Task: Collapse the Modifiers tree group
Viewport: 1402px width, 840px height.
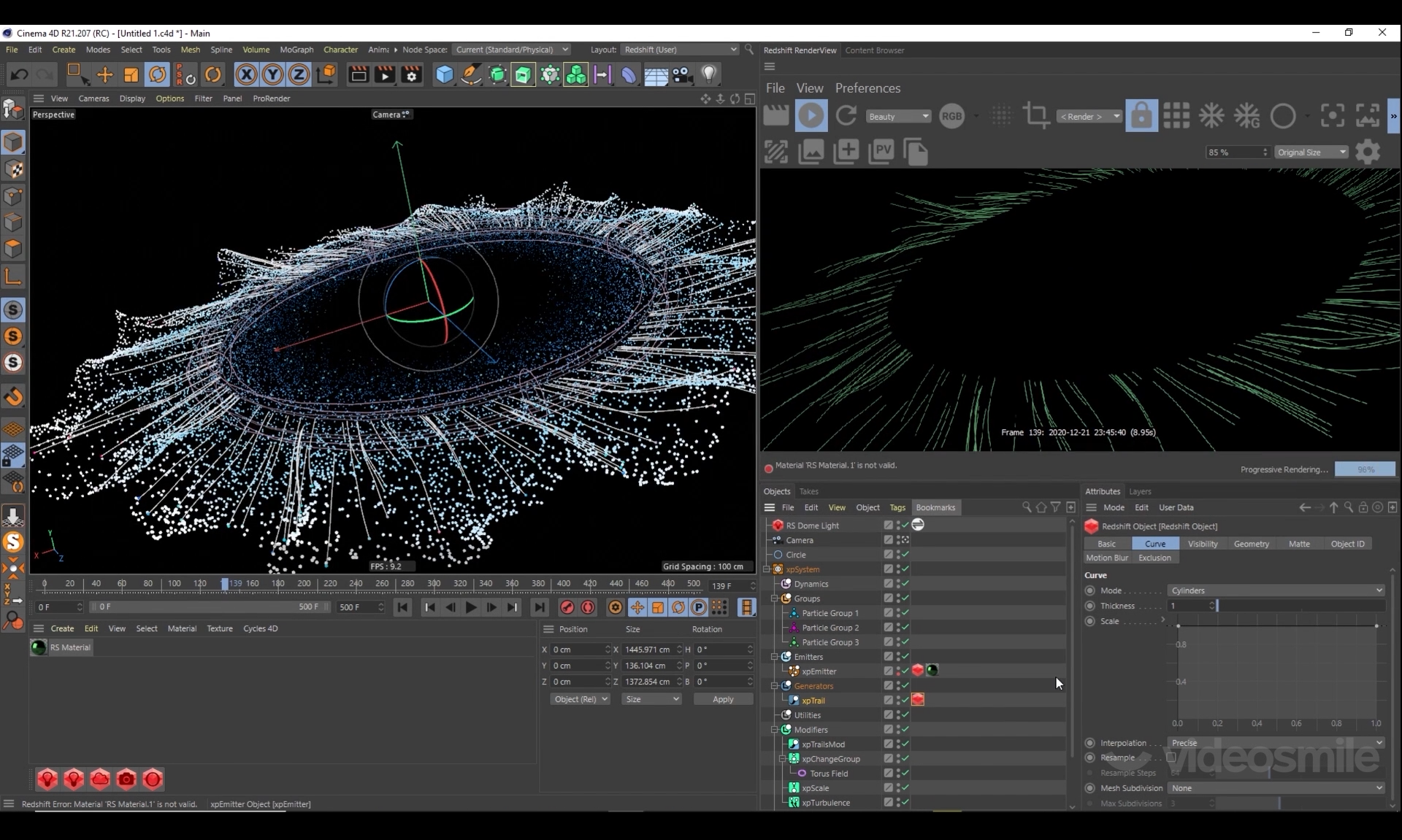Action: click(775, 730)
